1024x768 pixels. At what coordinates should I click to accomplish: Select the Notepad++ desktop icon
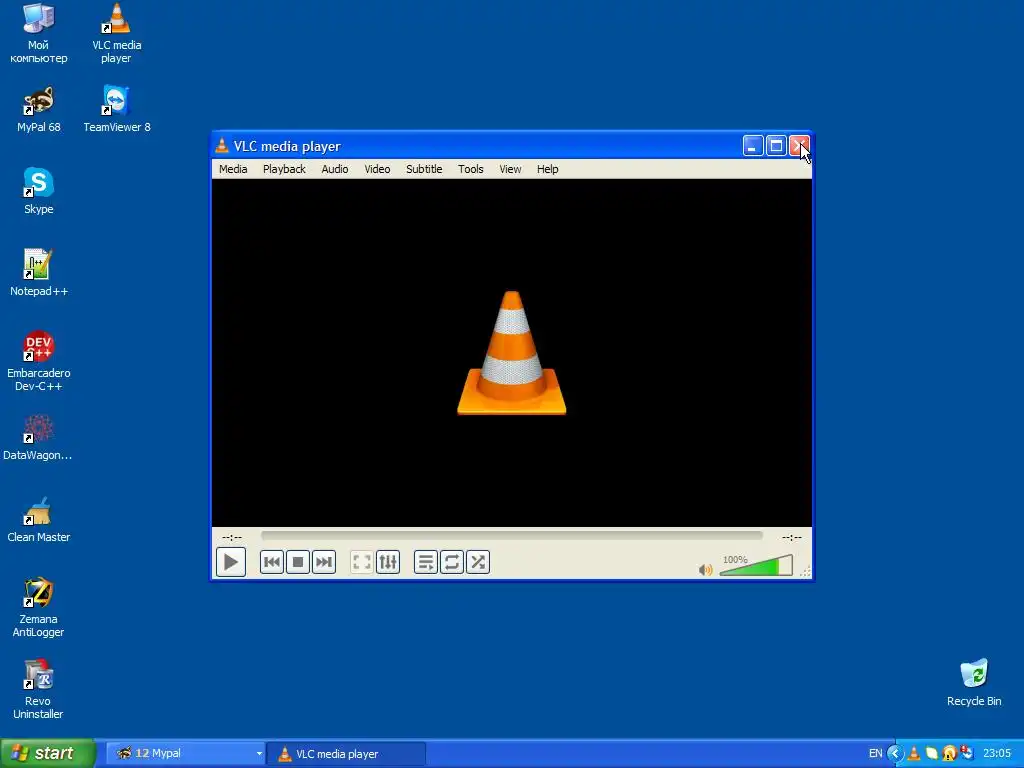(39, 273)
